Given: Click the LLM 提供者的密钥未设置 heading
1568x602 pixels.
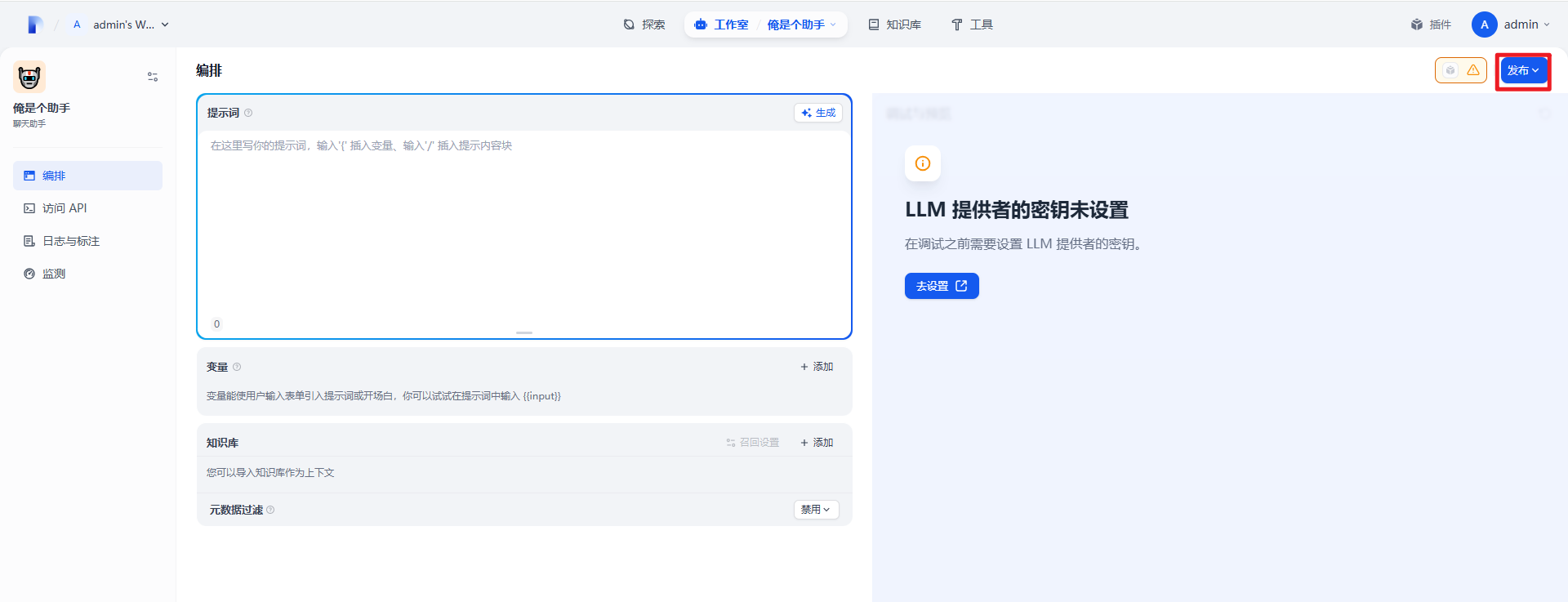Looking at the screenshot, I should coord(1017,210).
